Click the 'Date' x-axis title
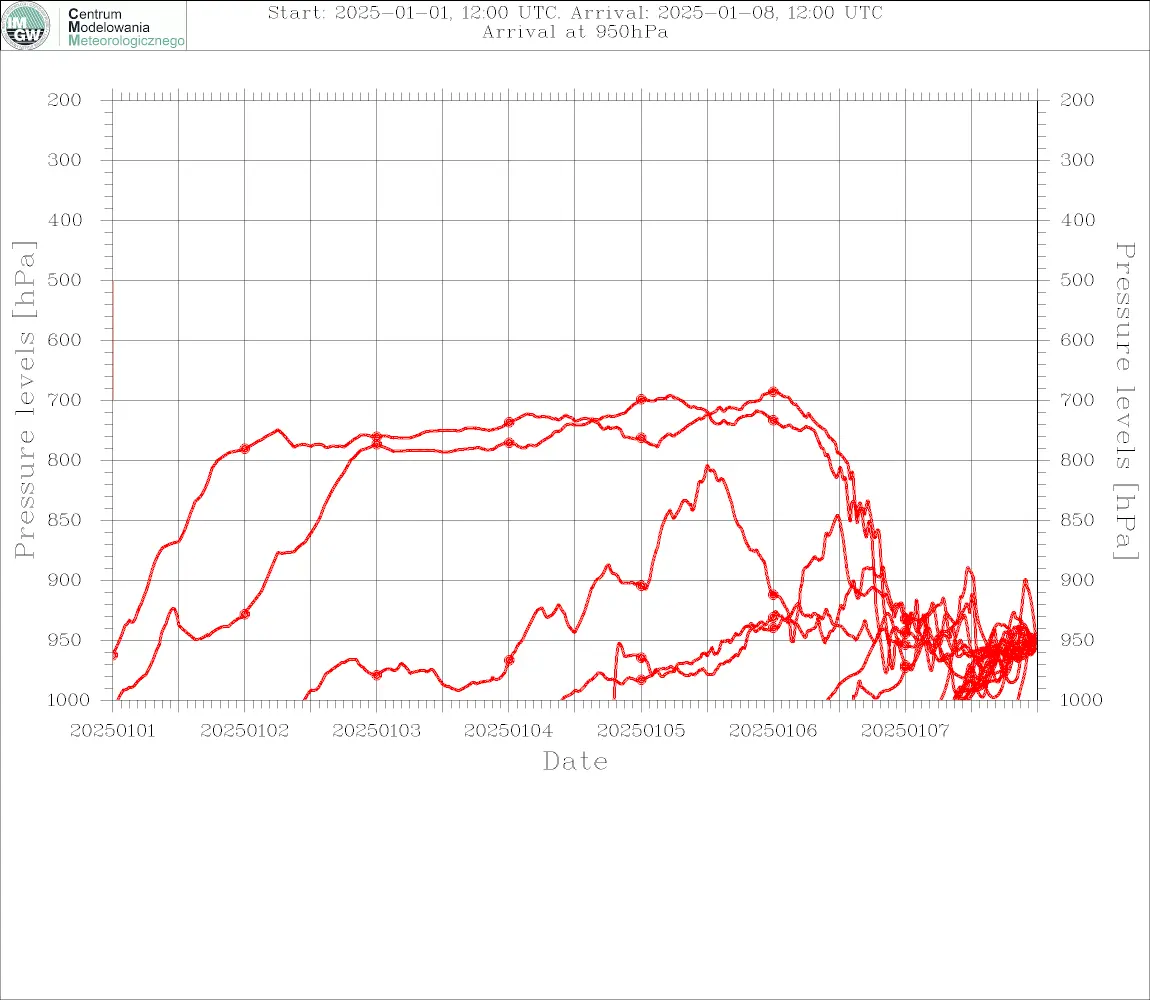1150x1000 pixels. click(576, 761)
